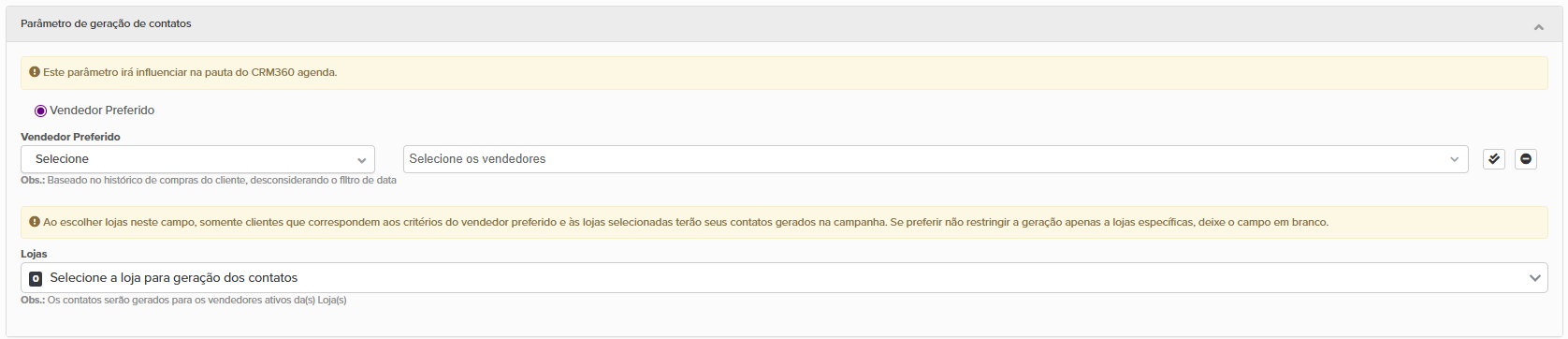This screenshot has width=1568, height=339.
Task: Click the Parâmetro de geração de contatos header title
Action: (x=106, y=23)
